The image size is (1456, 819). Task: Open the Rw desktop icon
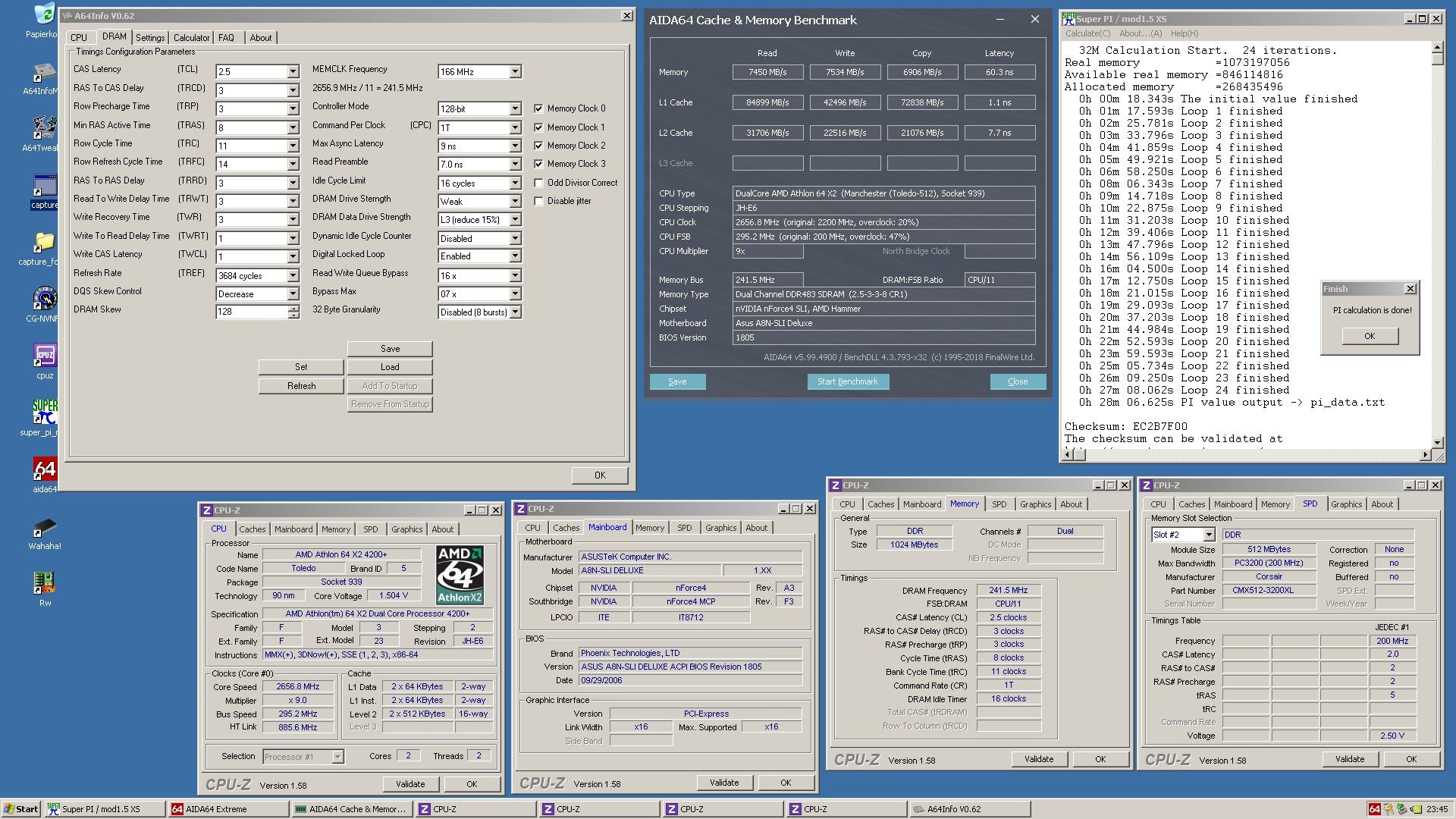(44, 582)
